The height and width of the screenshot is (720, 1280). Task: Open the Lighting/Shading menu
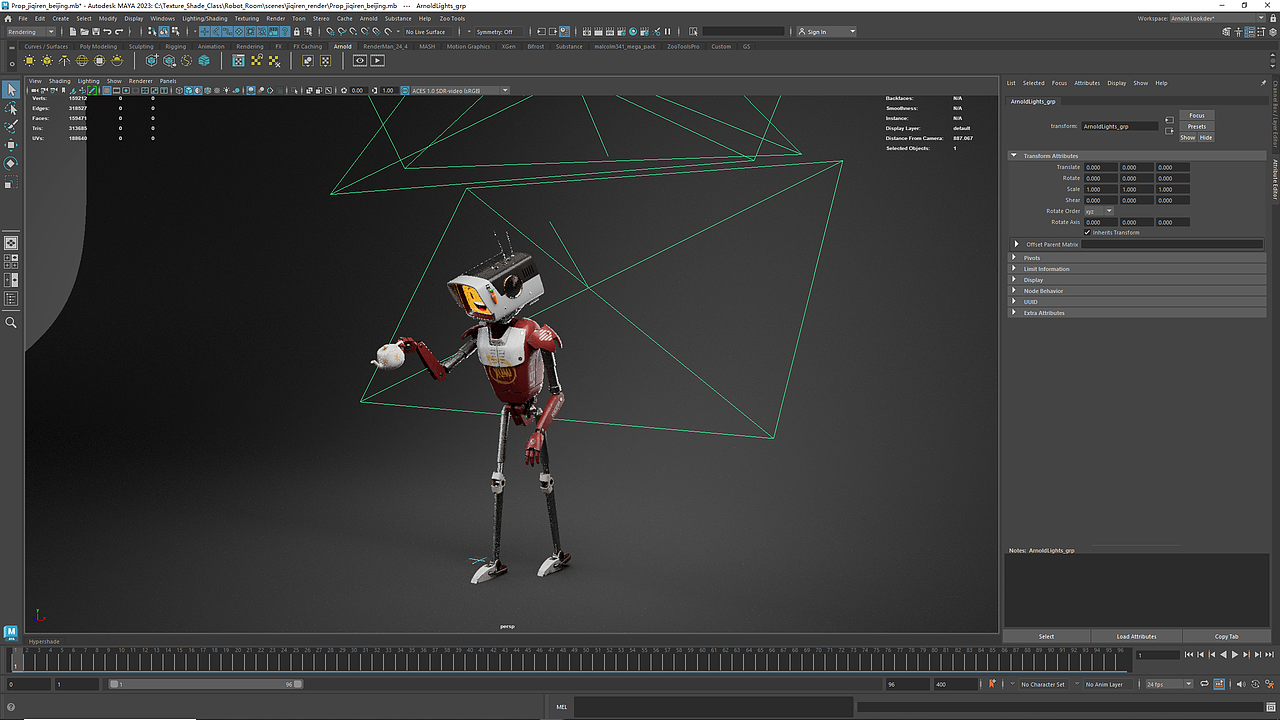(x=205, y=18)
